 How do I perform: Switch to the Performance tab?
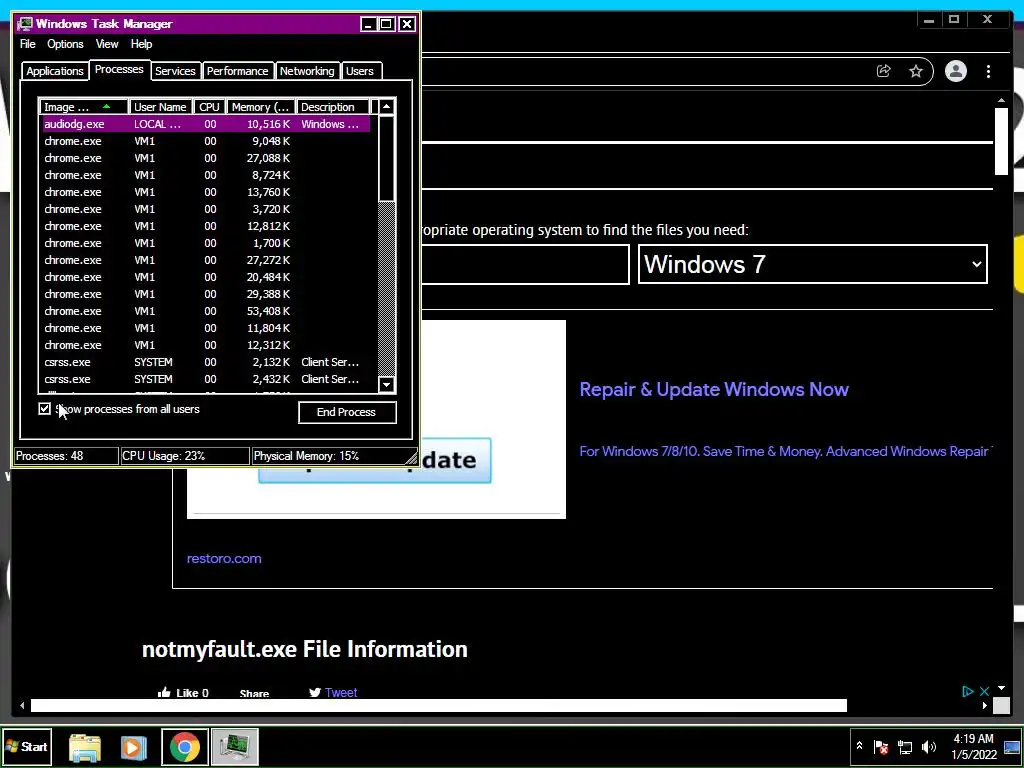click(x=237, y=71)
